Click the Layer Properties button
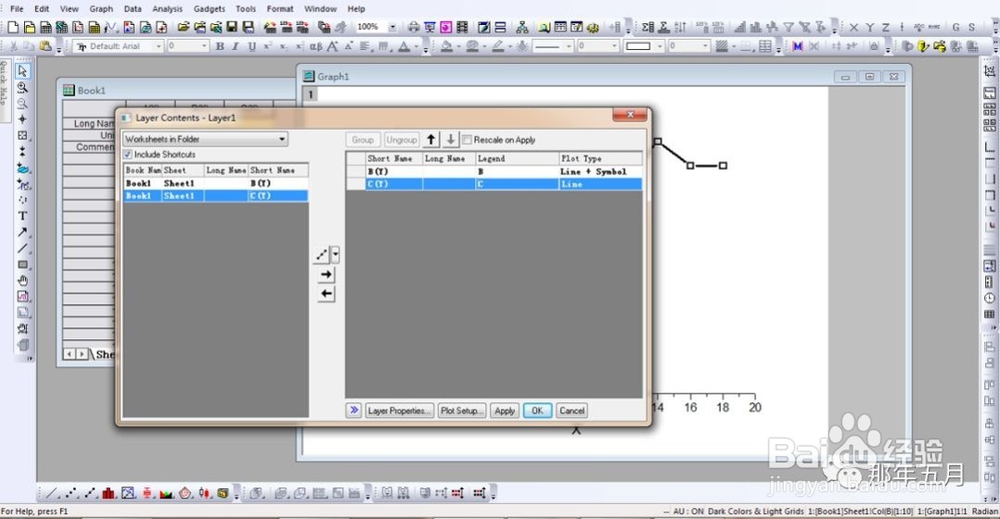The image size is (1000, 519). click(400, 411)
